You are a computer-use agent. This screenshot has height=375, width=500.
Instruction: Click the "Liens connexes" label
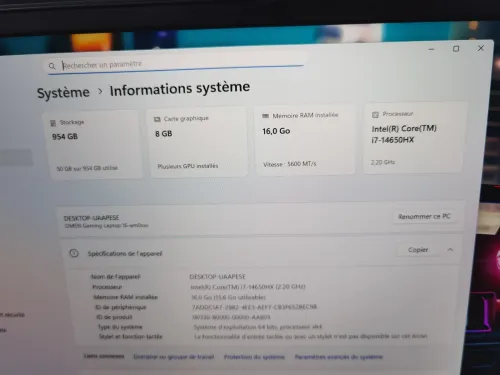[x=104, y=356]
